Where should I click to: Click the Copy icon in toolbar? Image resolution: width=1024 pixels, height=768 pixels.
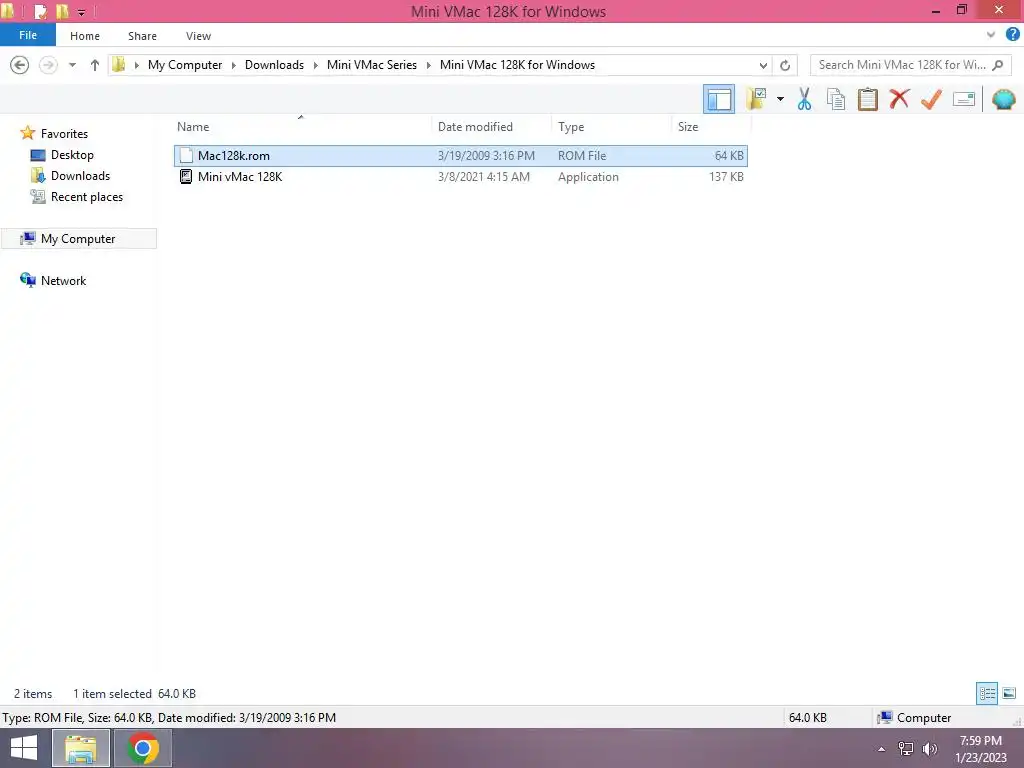[836, 99]
